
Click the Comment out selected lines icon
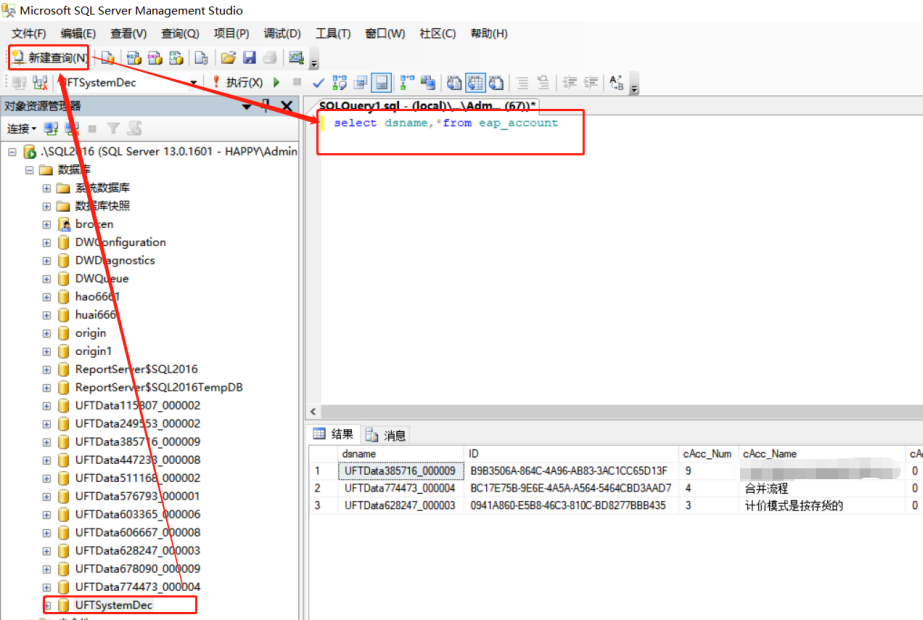[x=522, y=83]
